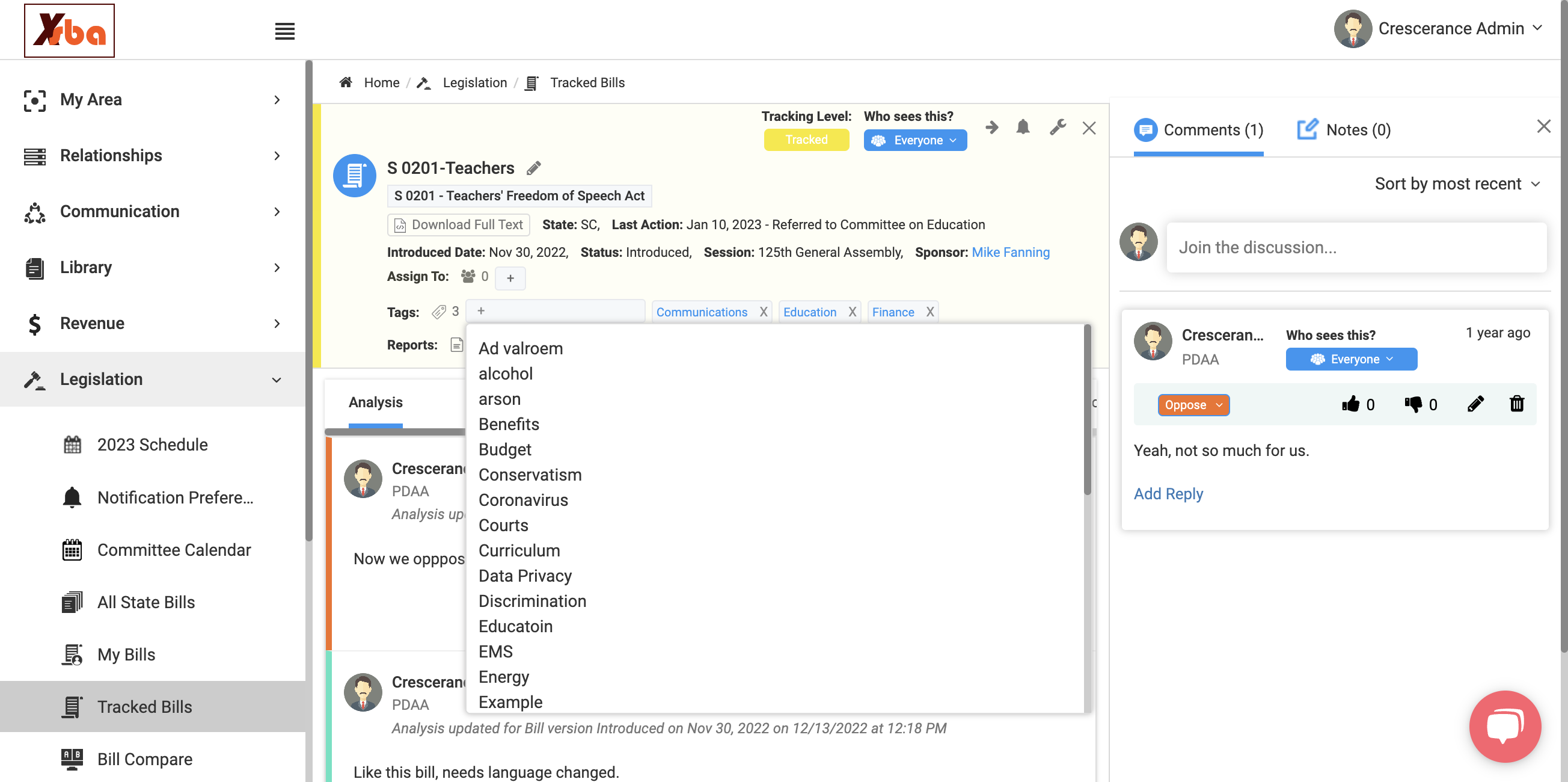Image resolution: width=1568 pixels, height=782 pixels.
Task: Click Download Full Text
Action: (459, 225)
